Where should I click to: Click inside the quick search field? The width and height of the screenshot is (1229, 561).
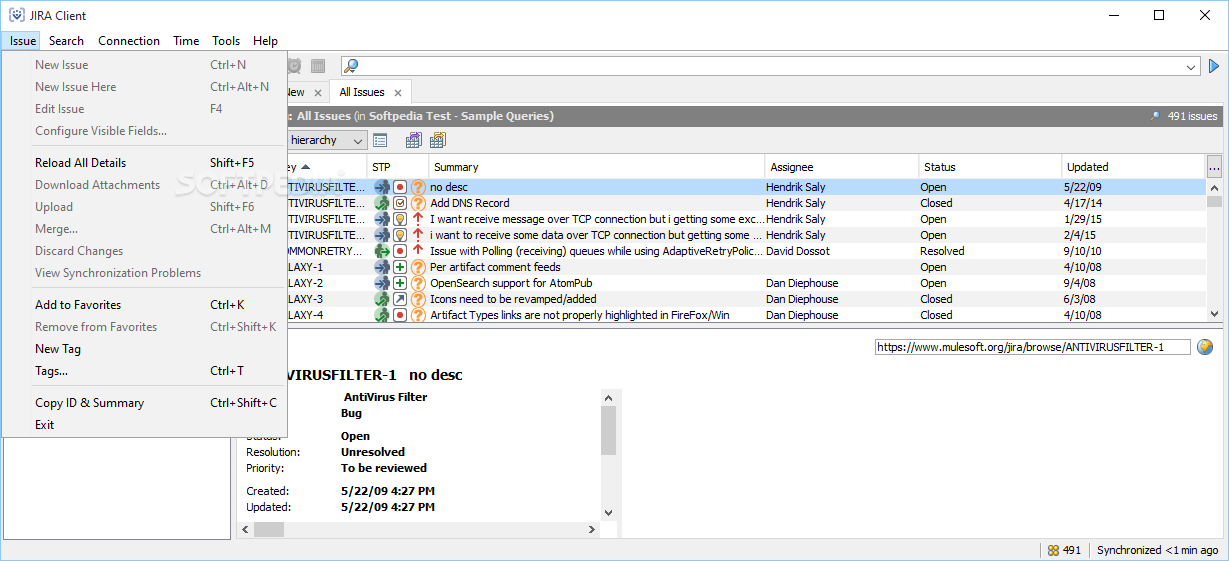(x=770, y=66)
